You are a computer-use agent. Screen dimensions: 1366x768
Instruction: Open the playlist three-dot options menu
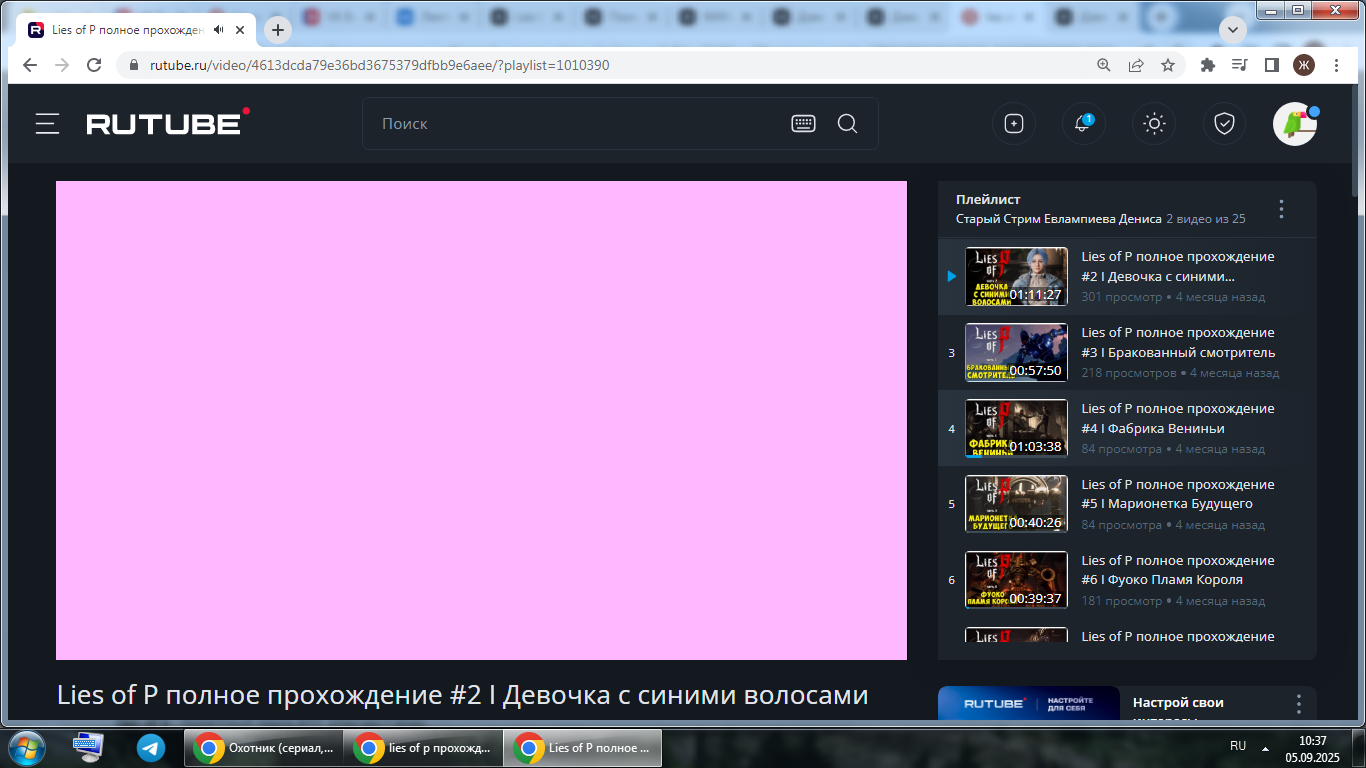tap(1281, 209)
